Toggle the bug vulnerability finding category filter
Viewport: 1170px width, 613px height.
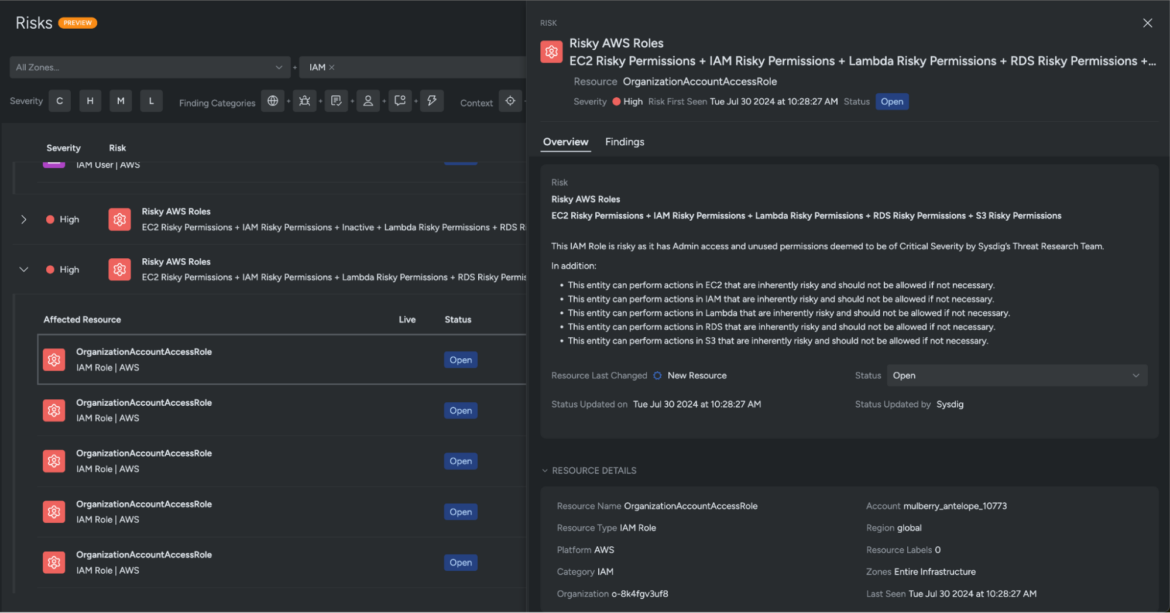pyautogui.click(x=304, y=101)
